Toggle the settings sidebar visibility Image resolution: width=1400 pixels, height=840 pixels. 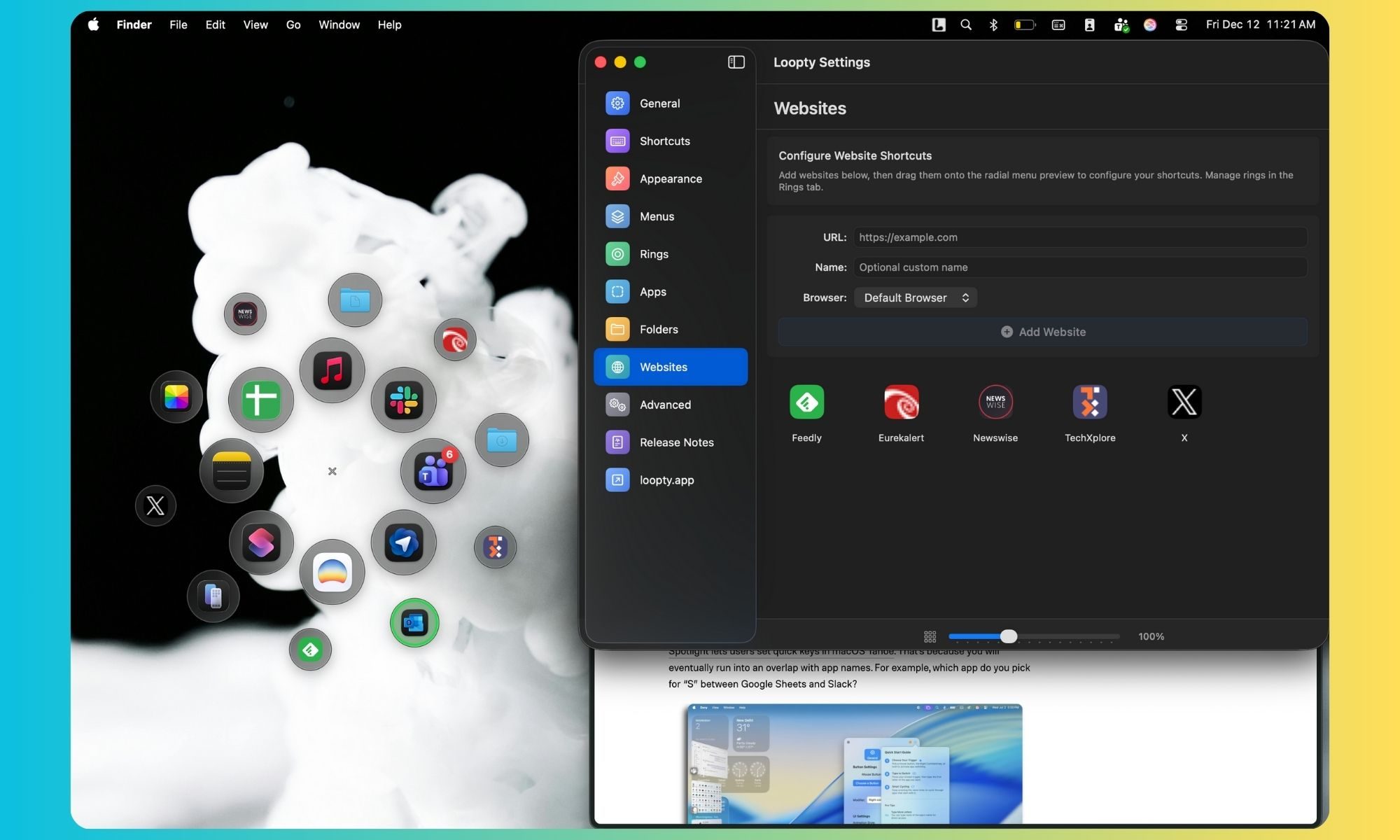click(x=736, y=62)
